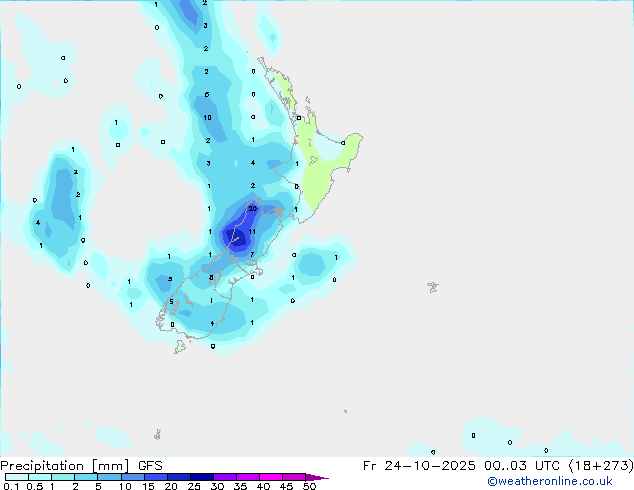Click the Chatham Islands outline east of New Zealand
The width and height of the screenshot is (634, 490).
[433, 287]
